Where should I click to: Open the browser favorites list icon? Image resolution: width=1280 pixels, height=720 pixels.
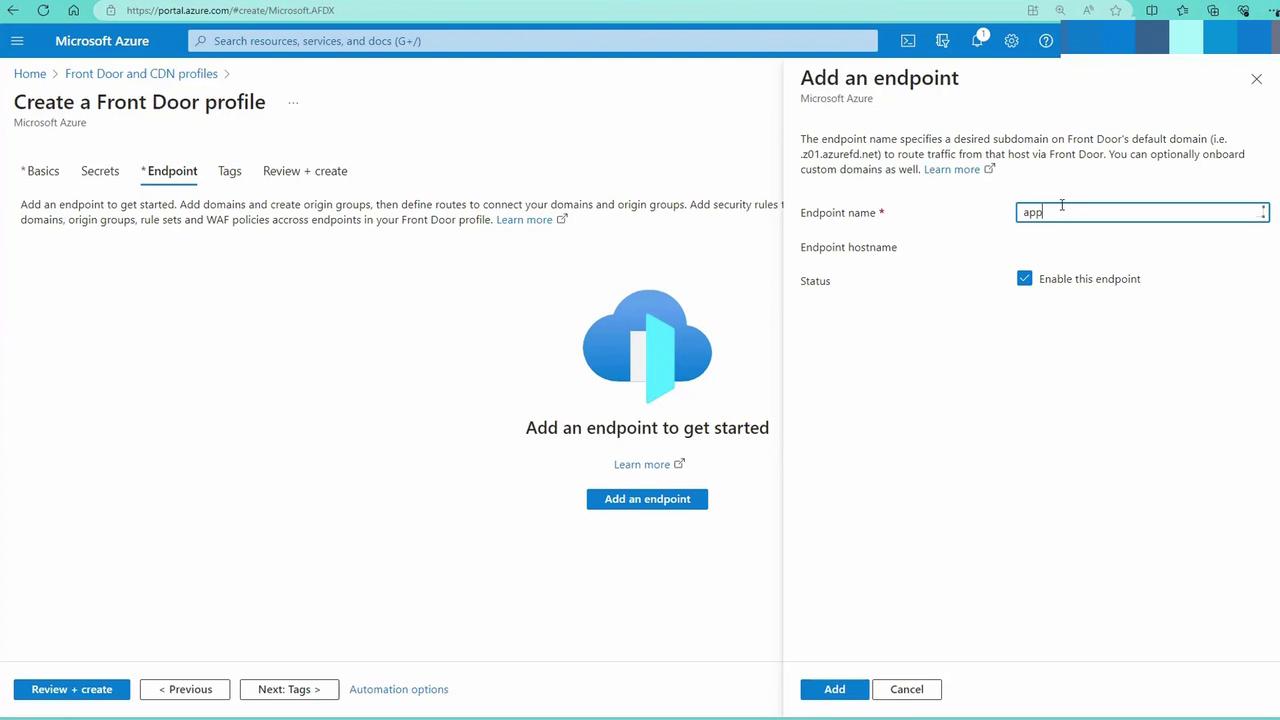coord(1183,10)
